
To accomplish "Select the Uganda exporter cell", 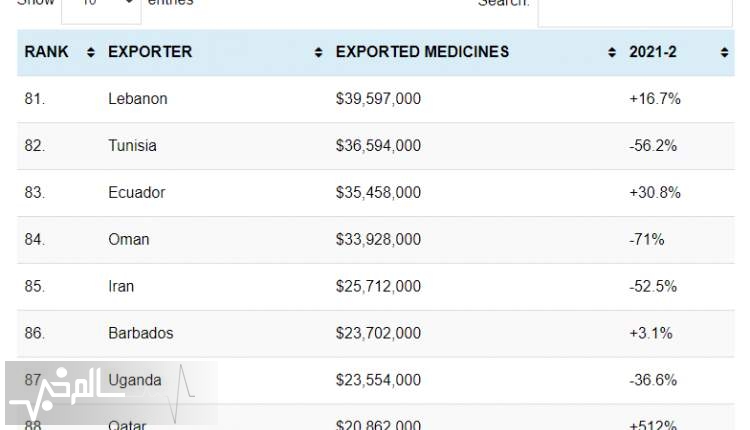I will [x=134, y=380].
